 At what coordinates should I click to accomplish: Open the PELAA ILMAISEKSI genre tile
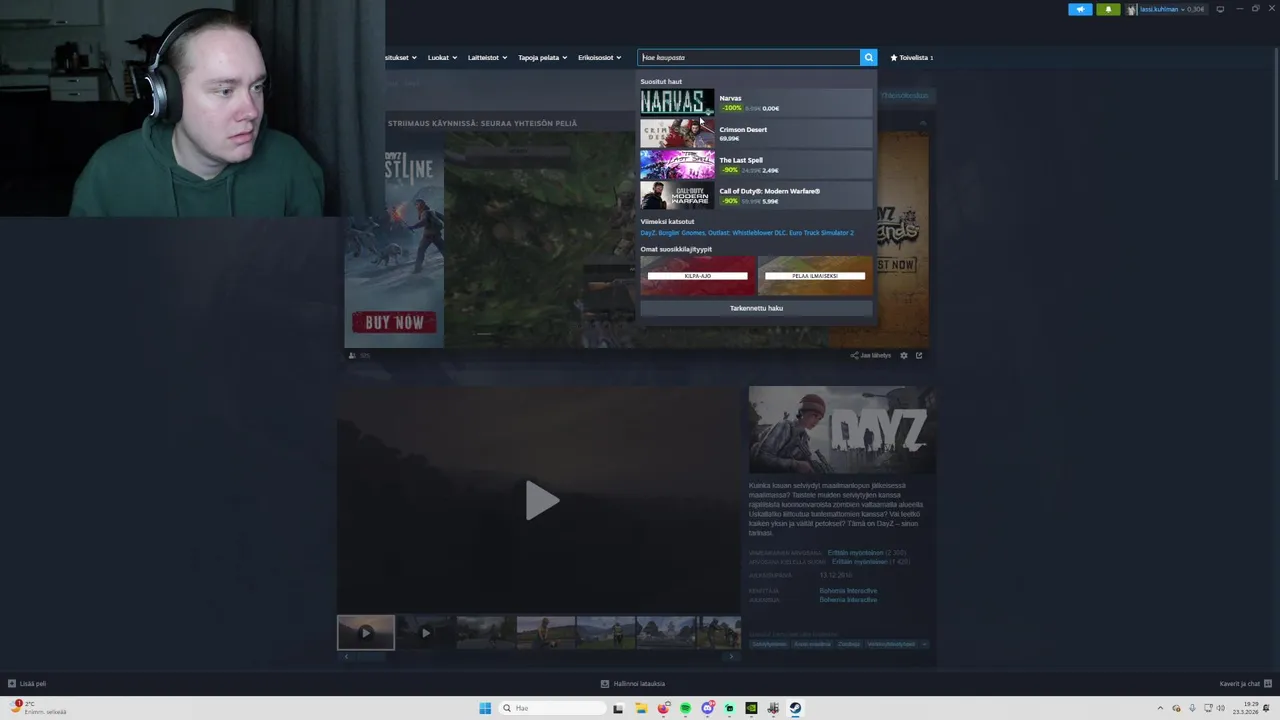pos(815,276)
